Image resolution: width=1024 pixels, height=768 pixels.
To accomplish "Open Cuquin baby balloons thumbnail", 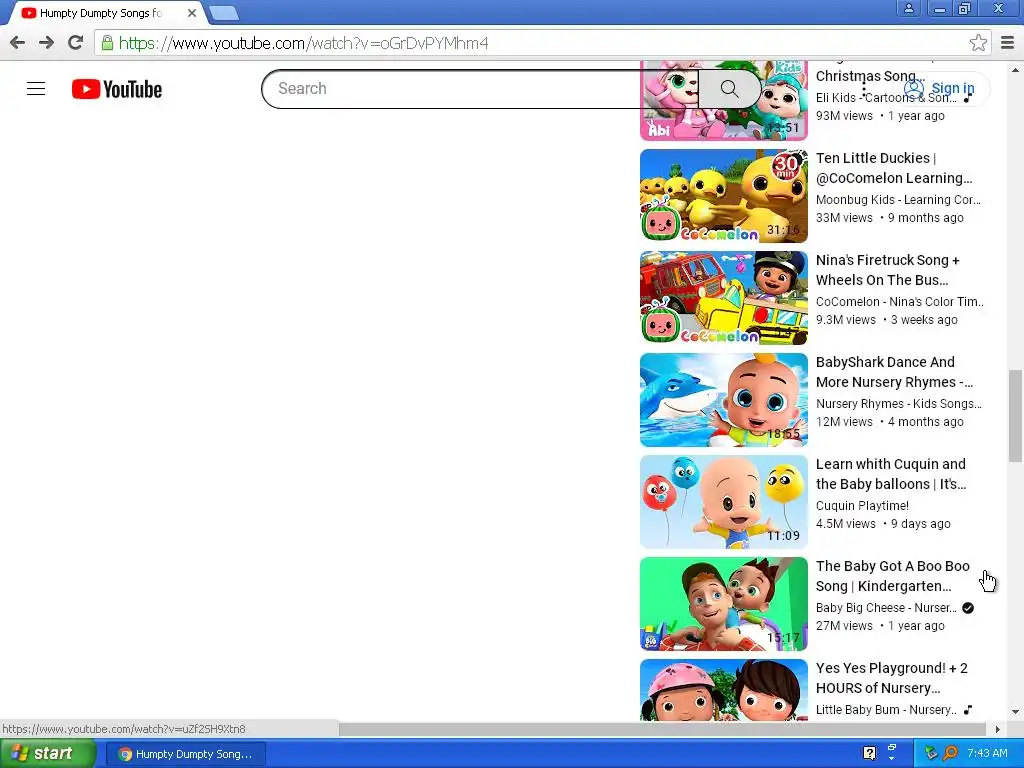I will pyautogui.click(x=724, y=502).
